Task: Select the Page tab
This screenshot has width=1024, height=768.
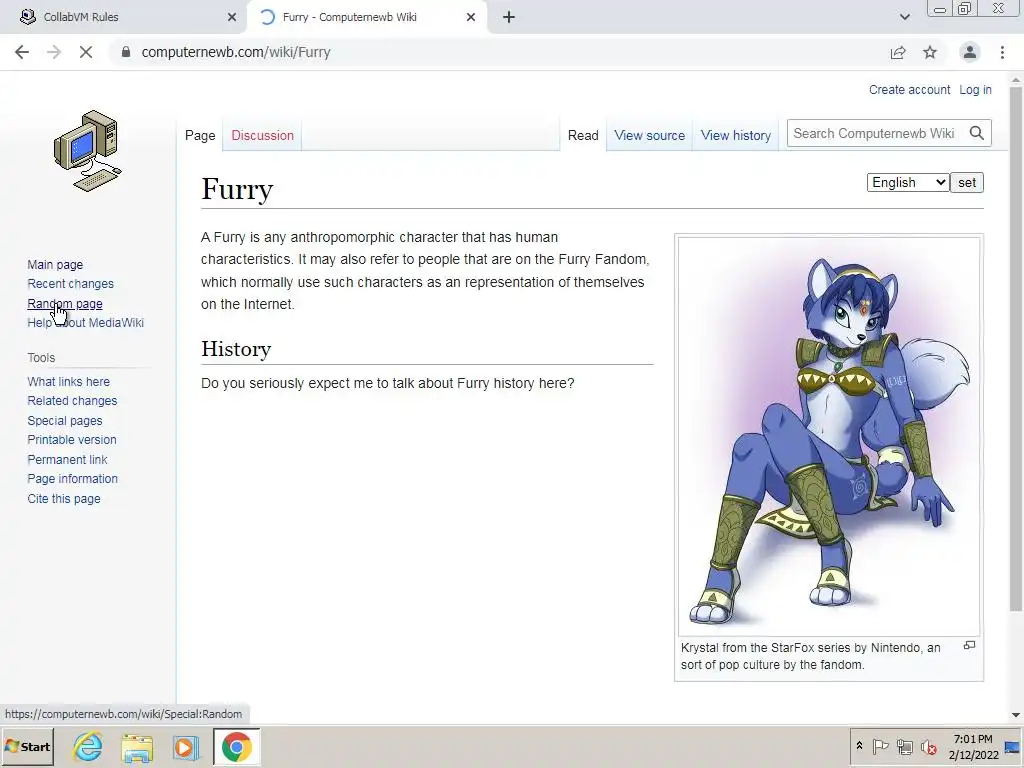Action: tap(200, 135)
